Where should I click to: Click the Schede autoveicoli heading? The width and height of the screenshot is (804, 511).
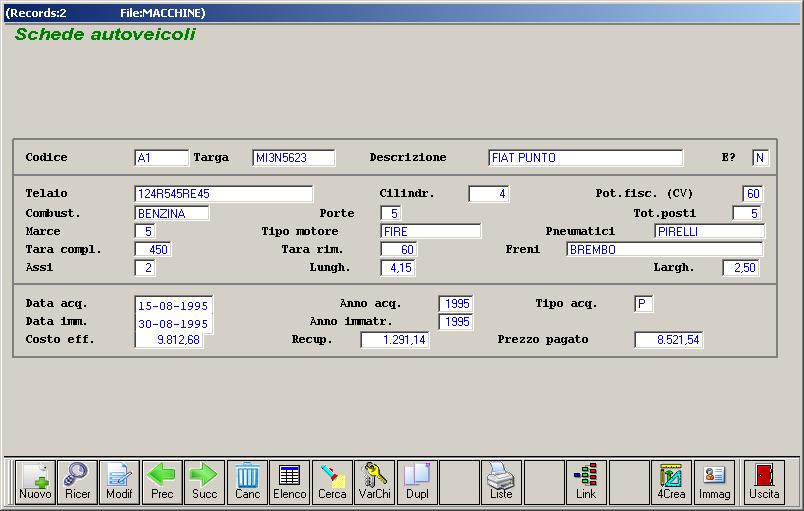click(105, 34)
